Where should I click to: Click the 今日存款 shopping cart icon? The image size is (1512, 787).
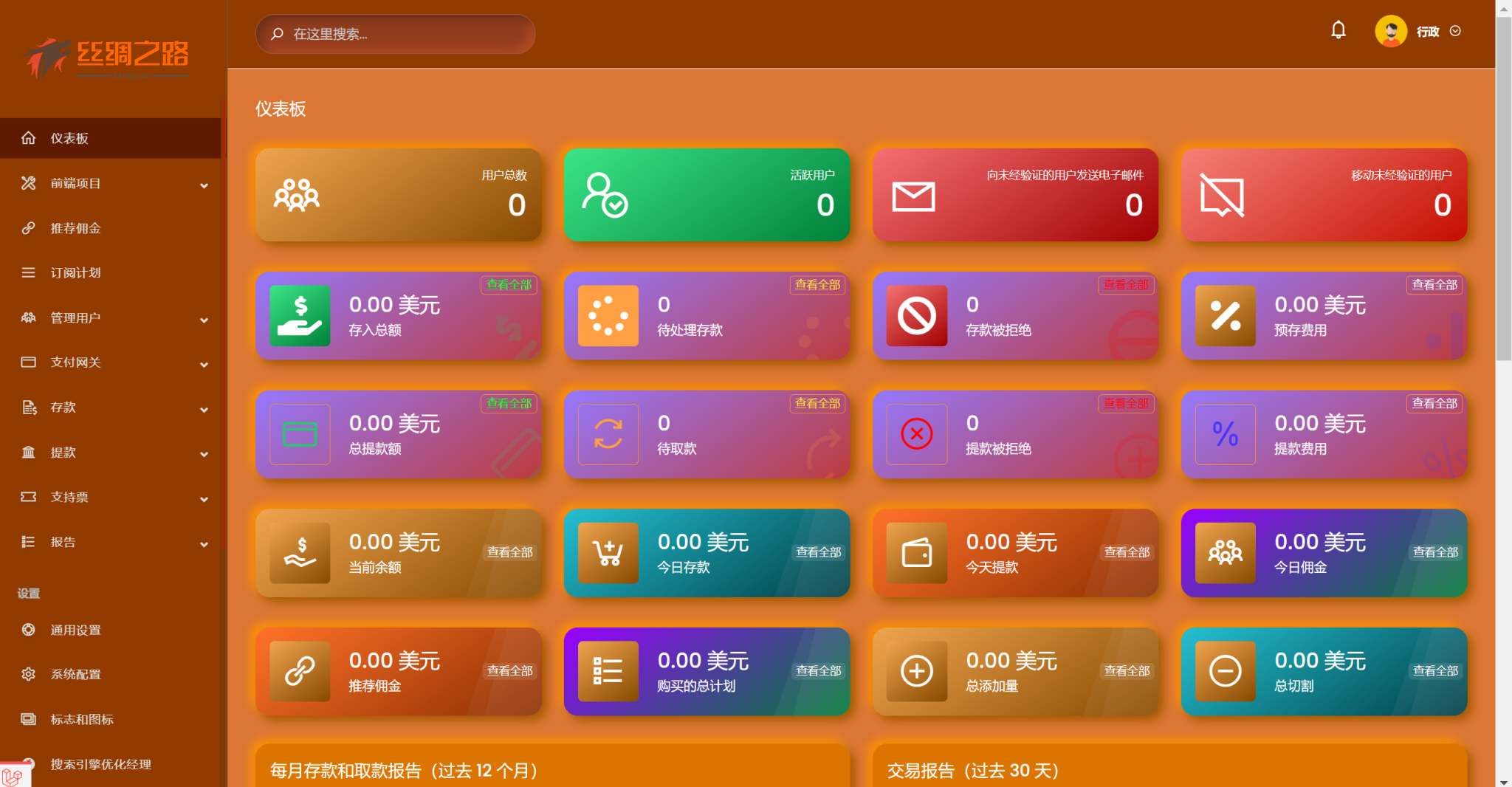point(608,553)
